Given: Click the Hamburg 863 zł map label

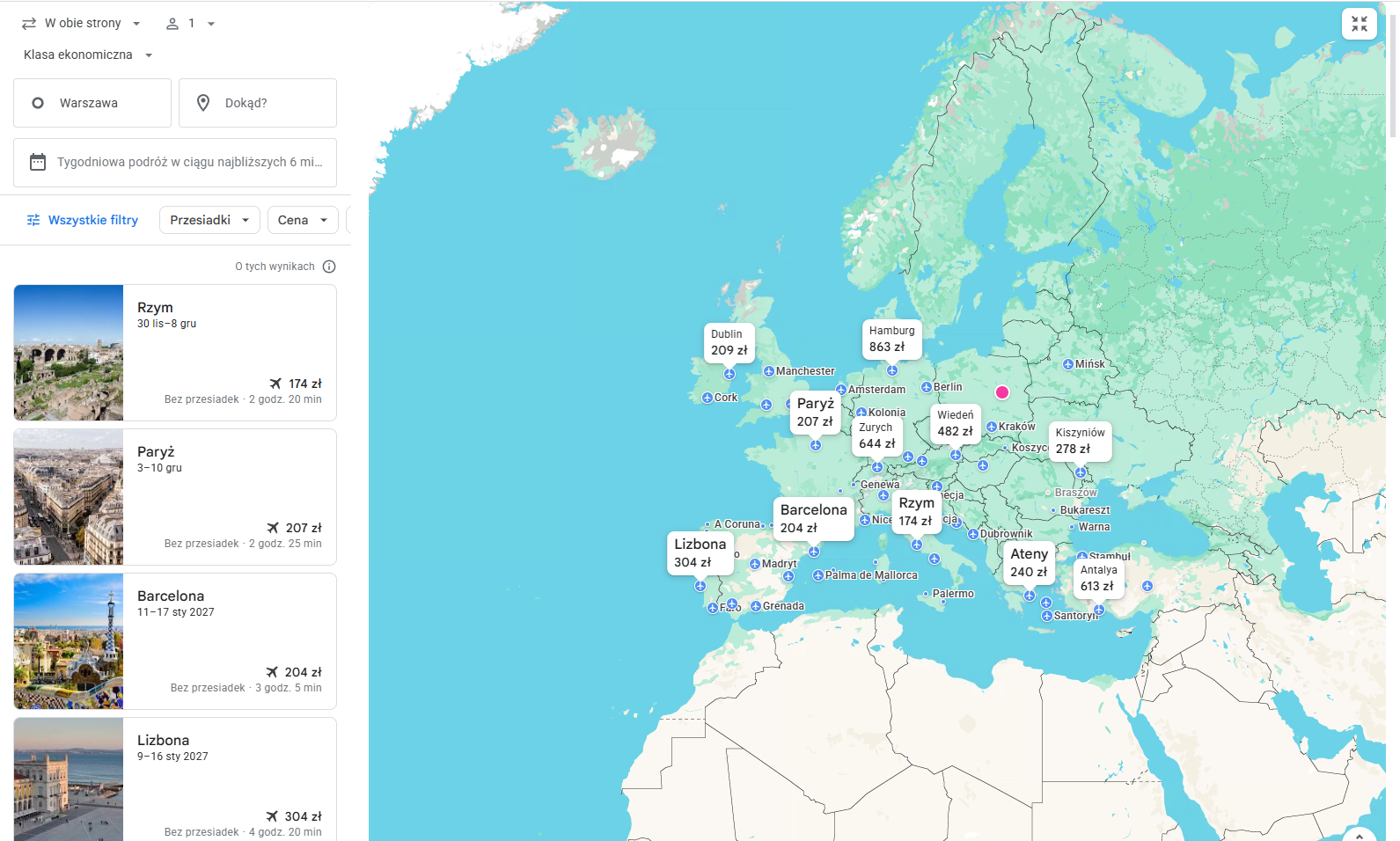Looking at the screenshot, I should click(892, 339).
